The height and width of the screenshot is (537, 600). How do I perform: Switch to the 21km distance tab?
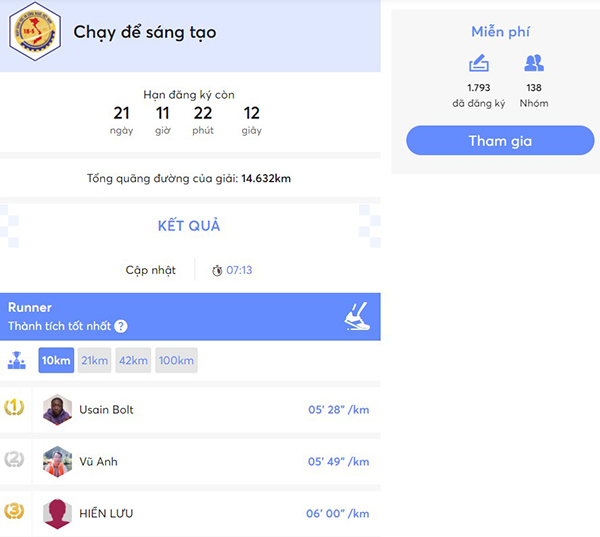click(95, 360)
